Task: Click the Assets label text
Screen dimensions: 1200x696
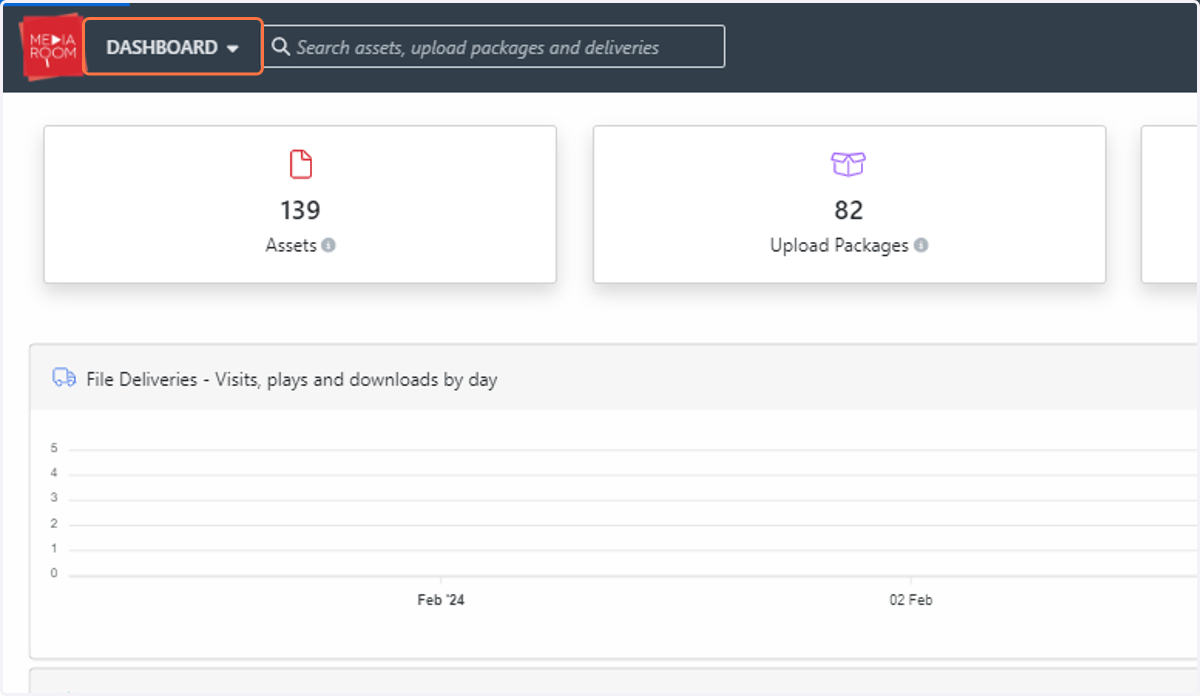Action: pyautogui.click(x=291, y=245)
